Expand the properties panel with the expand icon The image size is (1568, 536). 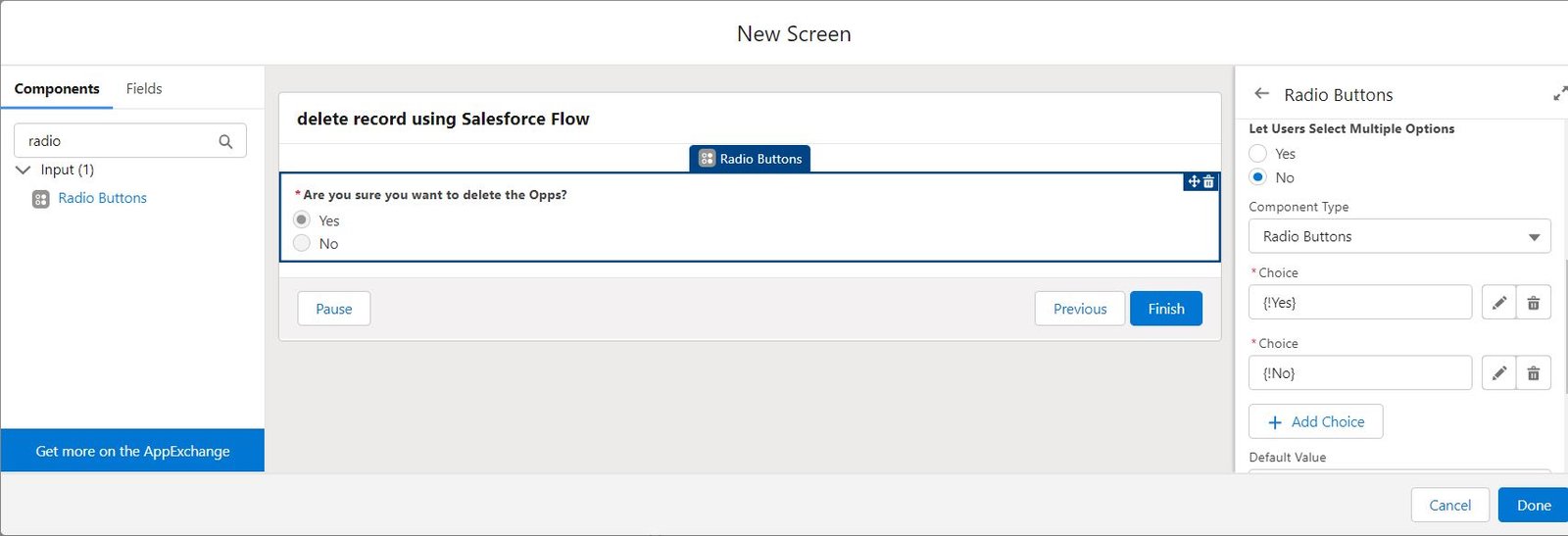[x=1559, y=94]
